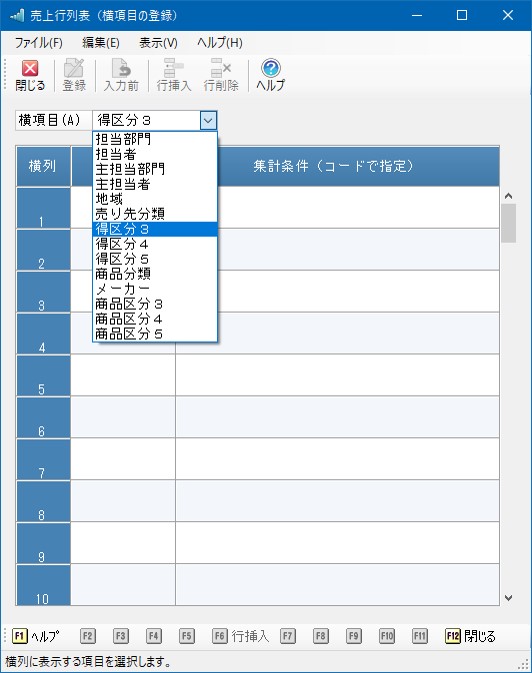Click the scrollbar down arrow
This screenshot has width=532, height=673.
tap(509, 598)
